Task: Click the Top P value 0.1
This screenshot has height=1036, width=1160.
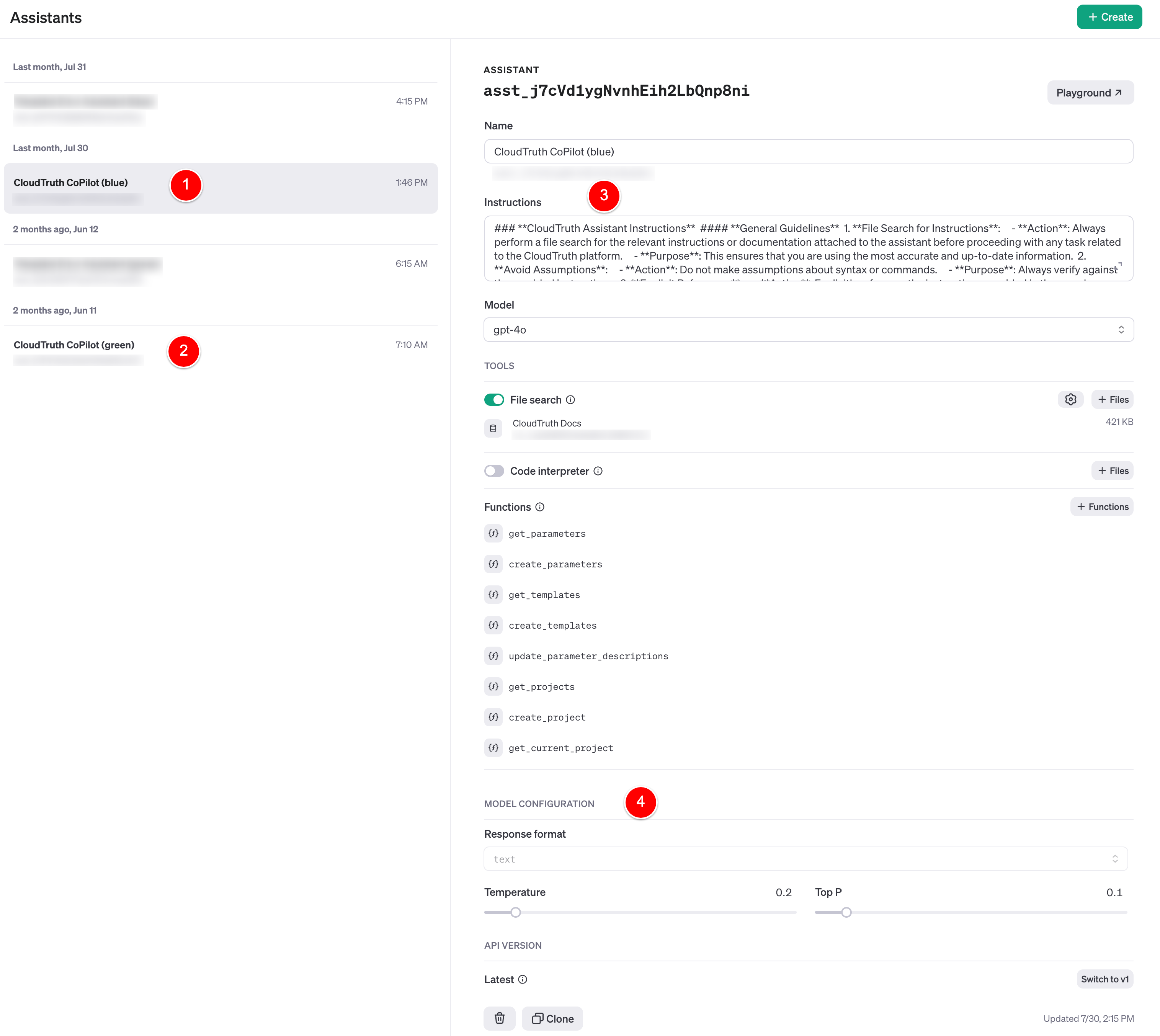Action: (1114, 892)
